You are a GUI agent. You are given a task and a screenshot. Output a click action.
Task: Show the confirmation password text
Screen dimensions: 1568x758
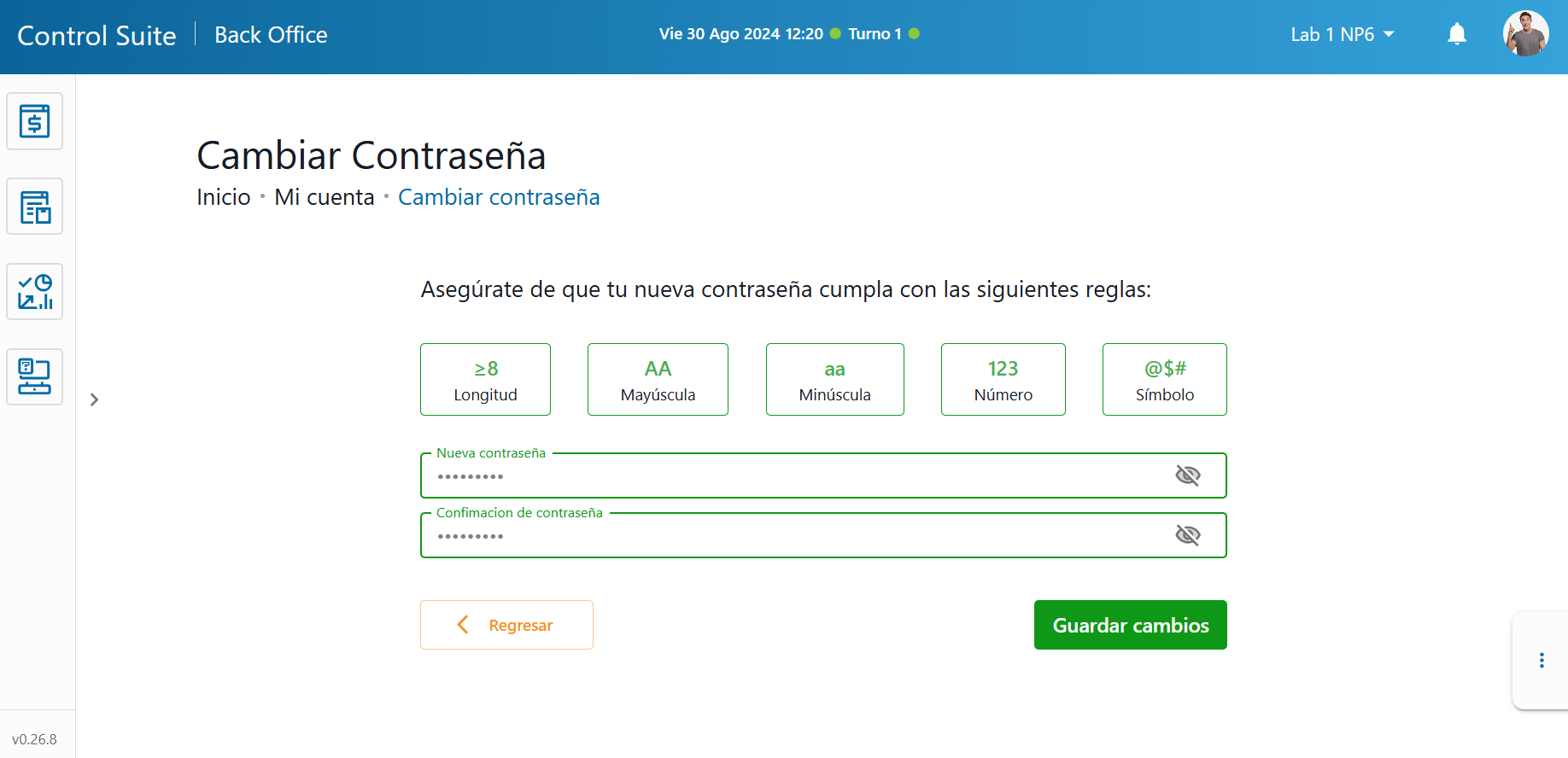click(1187, 535)
